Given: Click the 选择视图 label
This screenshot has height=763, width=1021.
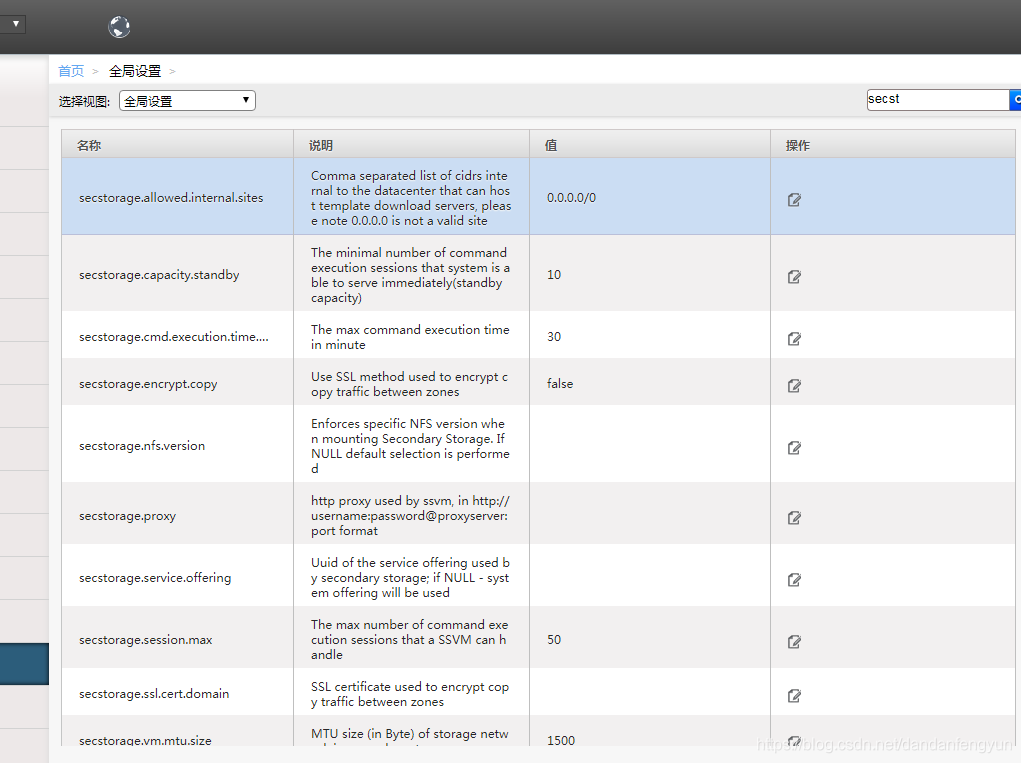Looking at the screenshot, I should [x=84, y=102].
